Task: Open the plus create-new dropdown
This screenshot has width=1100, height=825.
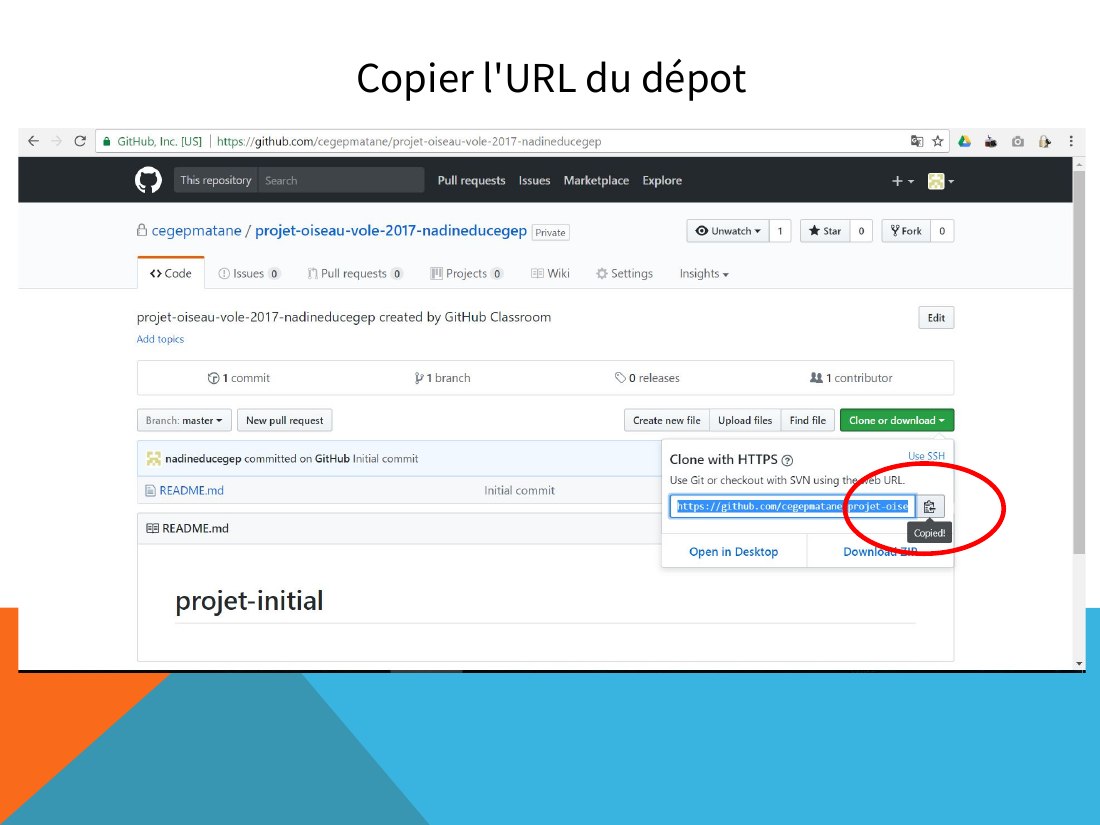Action: click(x=902, y=181)
